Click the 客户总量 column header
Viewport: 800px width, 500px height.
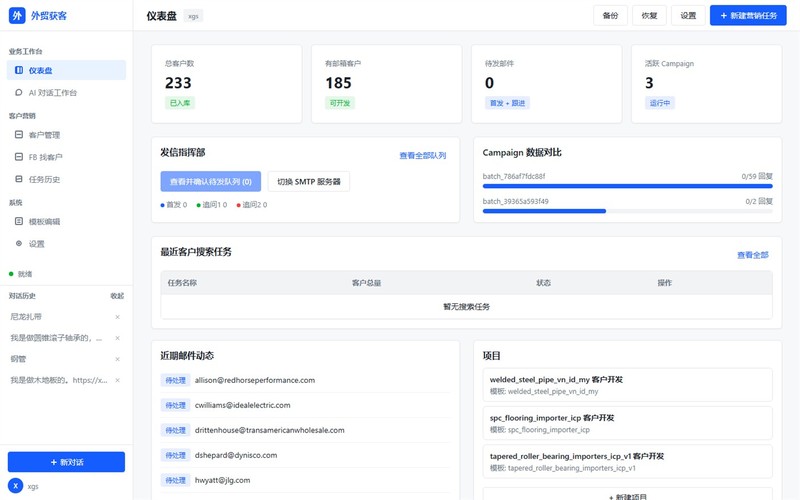(x=366, y=283)
